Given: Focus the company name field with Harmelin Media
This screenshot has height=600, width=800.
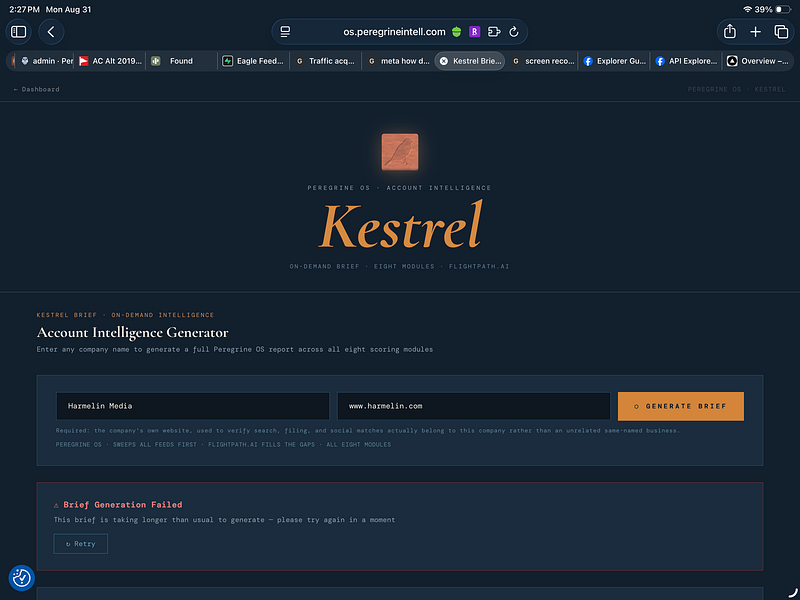Looking at the screenshot, I should click(x=193, y=406).
